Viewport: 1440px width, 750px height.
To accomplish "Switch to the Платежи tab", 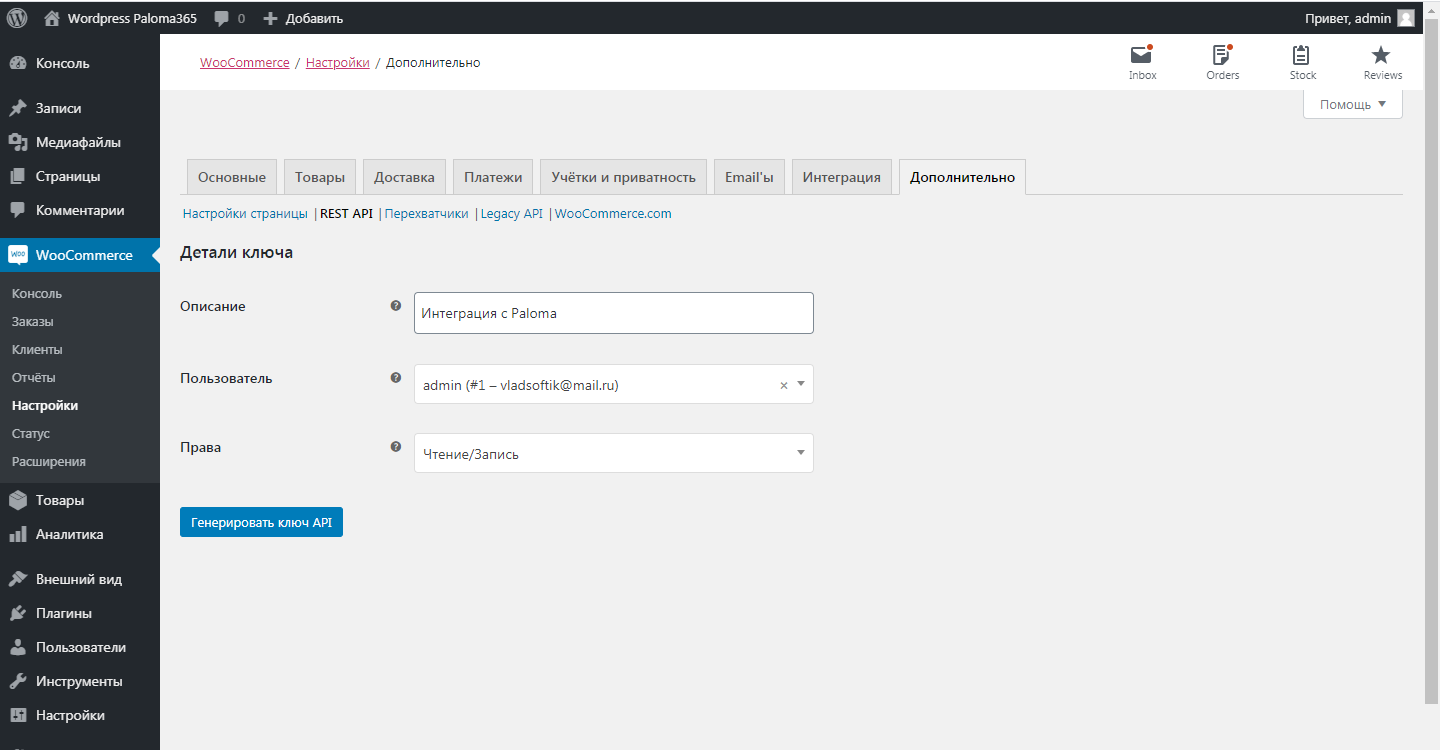I will [493, 177].
